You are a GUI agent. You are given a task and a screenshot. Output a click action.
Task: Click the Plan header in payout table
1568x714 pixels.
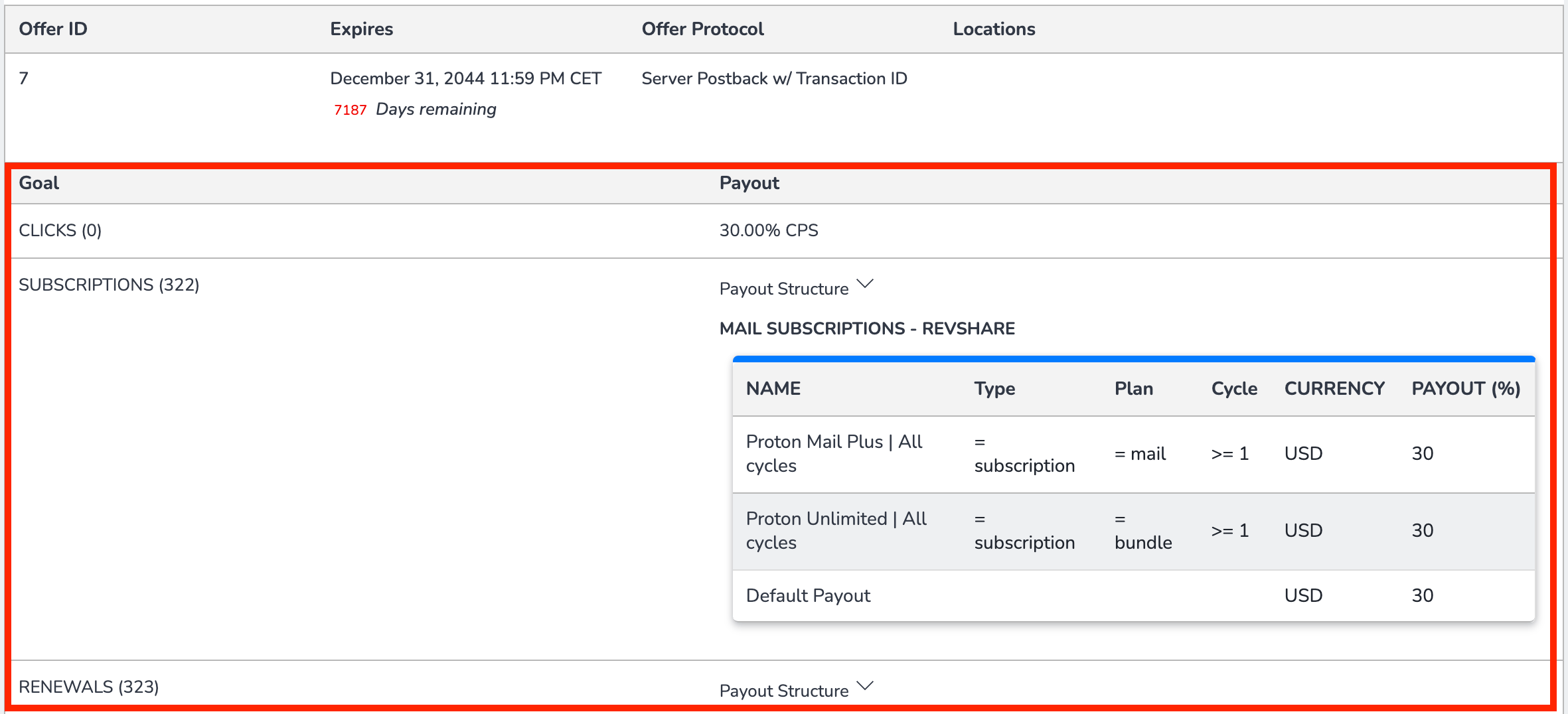[1134, 388]
